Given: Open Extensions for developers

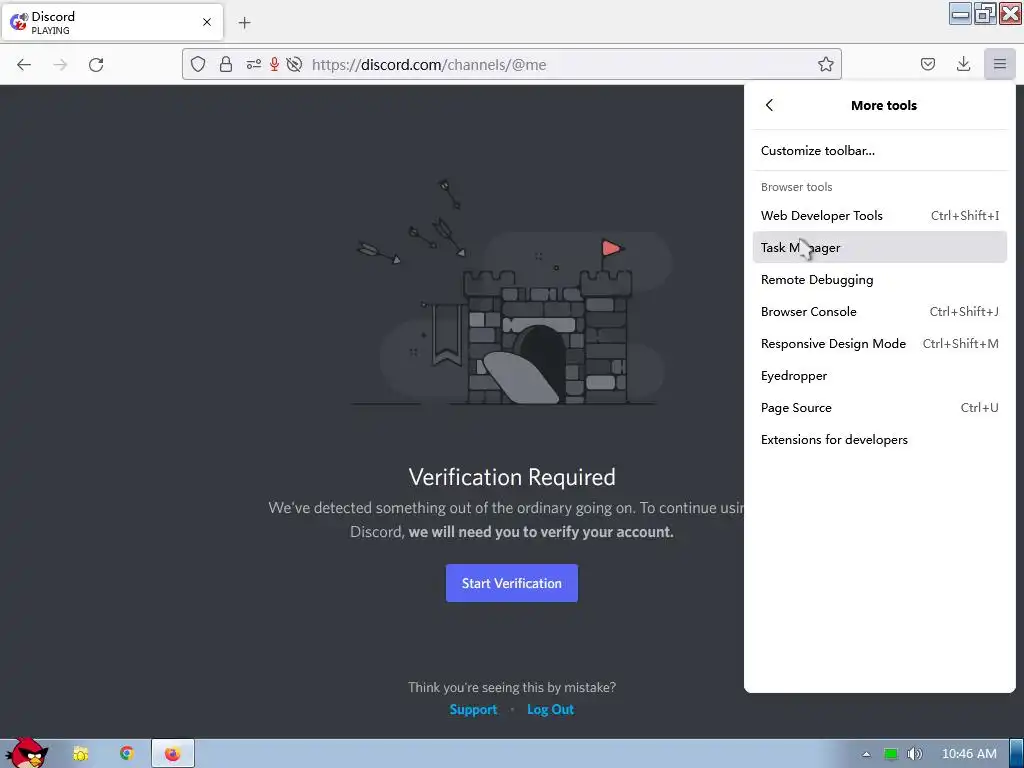Looking at the screenshot, I should tap(880, 440).
